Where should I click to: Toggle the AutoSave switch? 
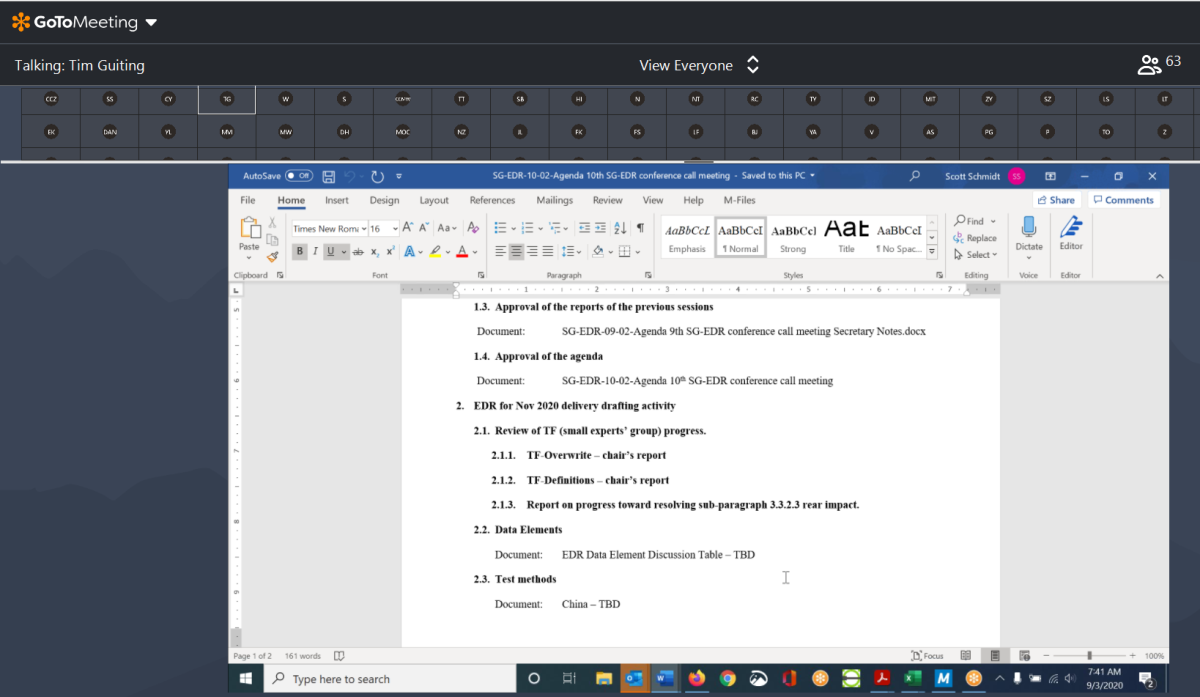(x=298, y=176)
